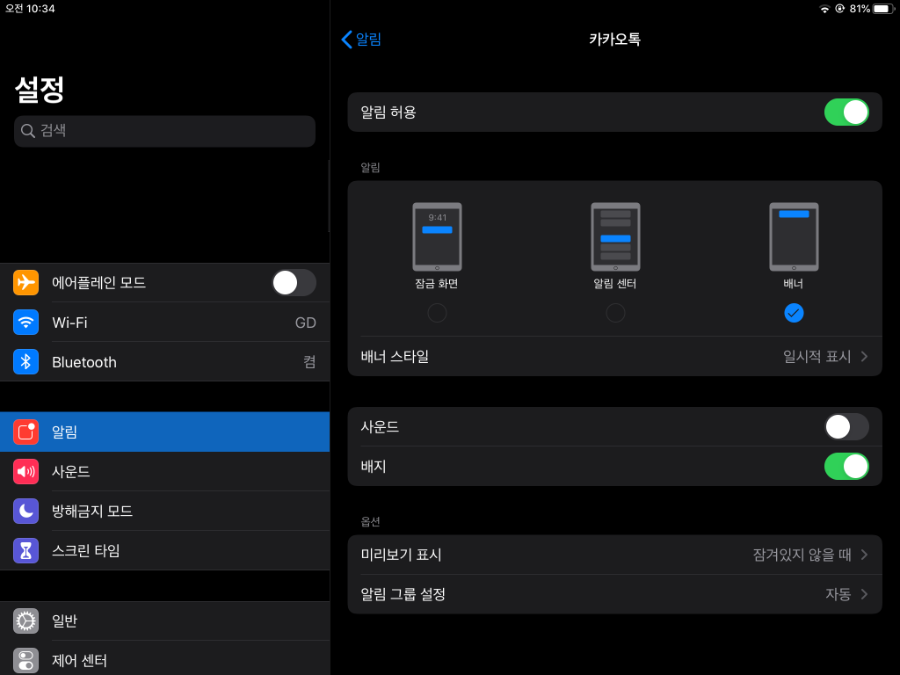Click the GD Wi-Fi network value

pyautogui.click(x=305, y=323)
